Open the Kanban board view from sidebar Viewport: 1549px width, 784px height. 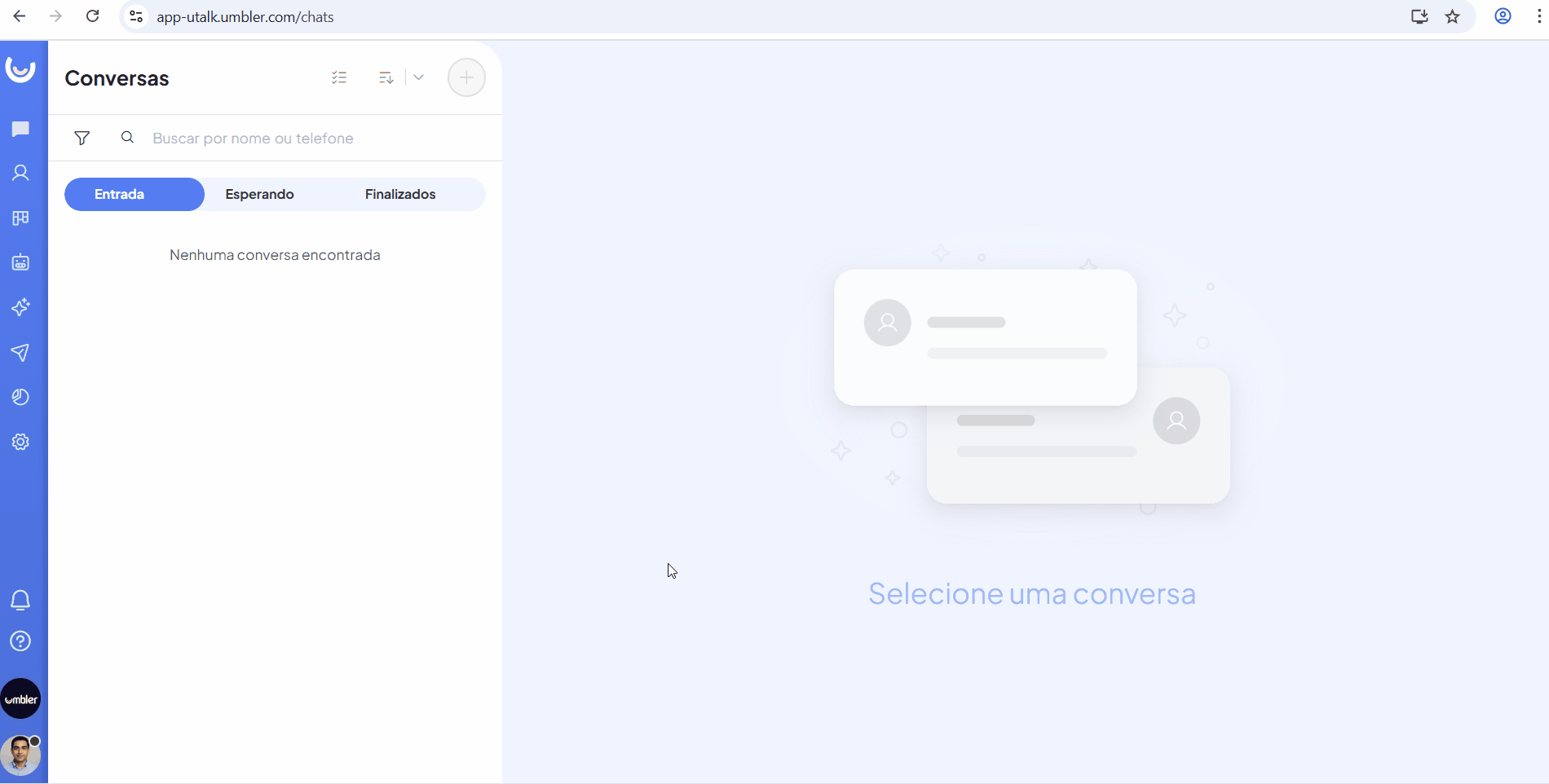[20, 218]
